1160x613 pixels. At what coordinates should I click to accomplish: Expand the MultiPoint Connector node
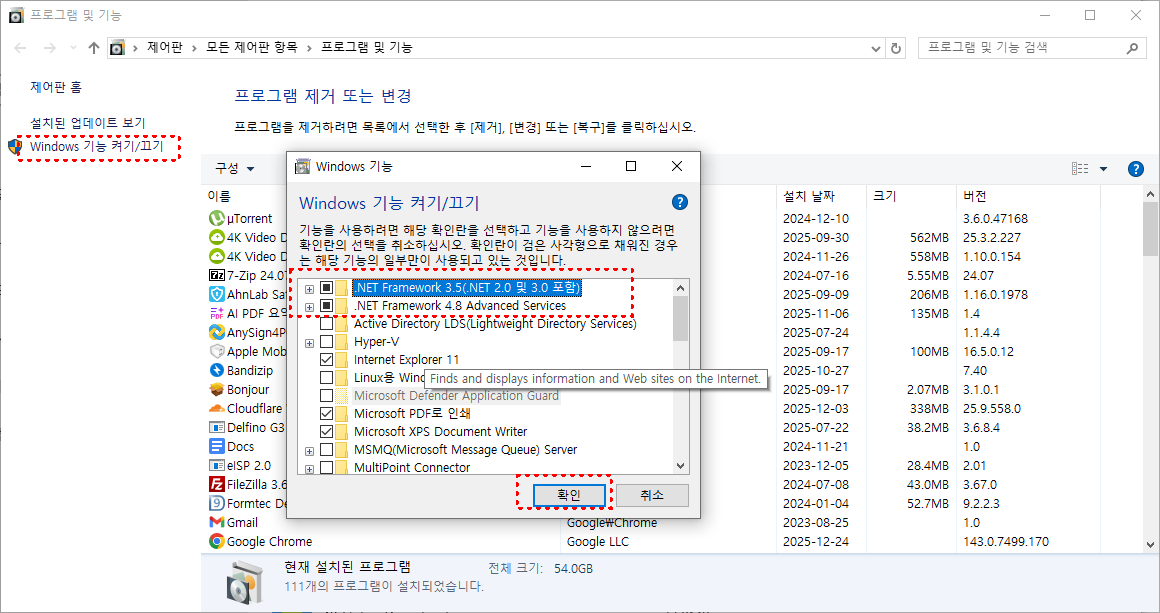[x=309, y=468]
